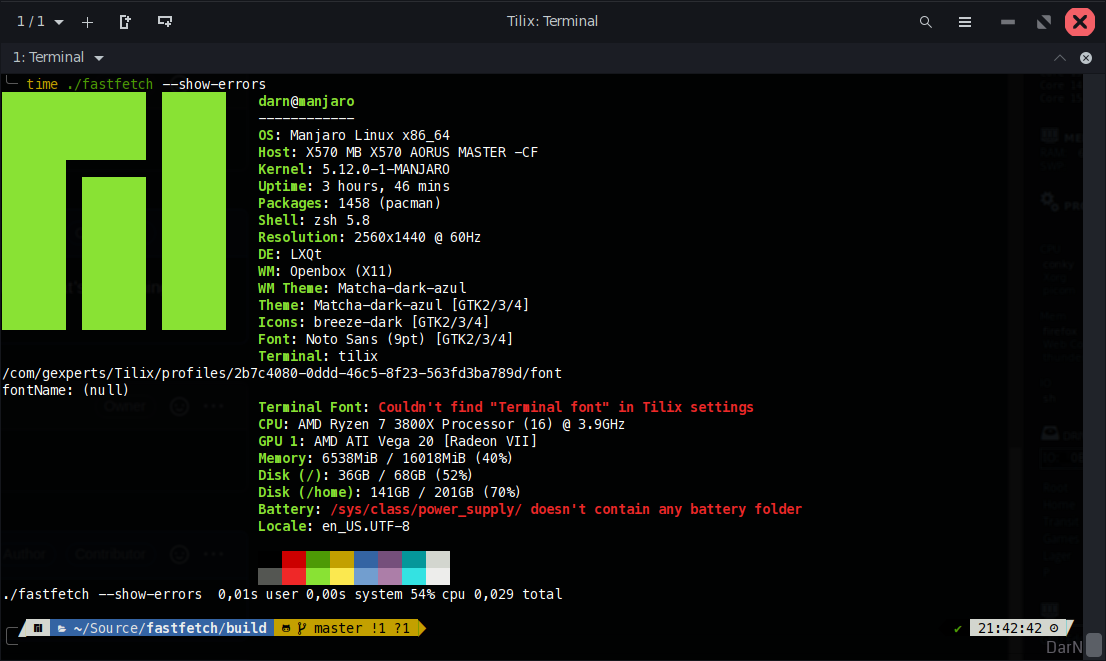Collapse the terminal with the chevron

click(x=1059, y=57)
